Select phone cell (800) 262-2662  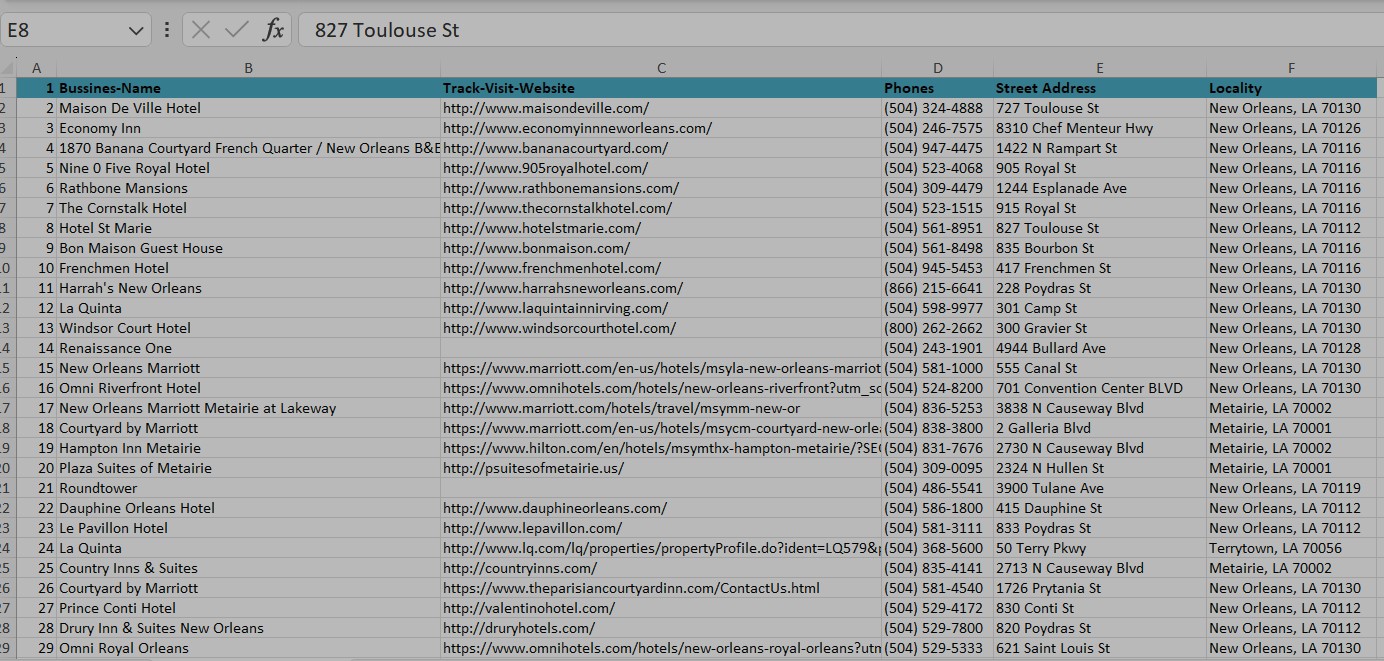[938, 328]
